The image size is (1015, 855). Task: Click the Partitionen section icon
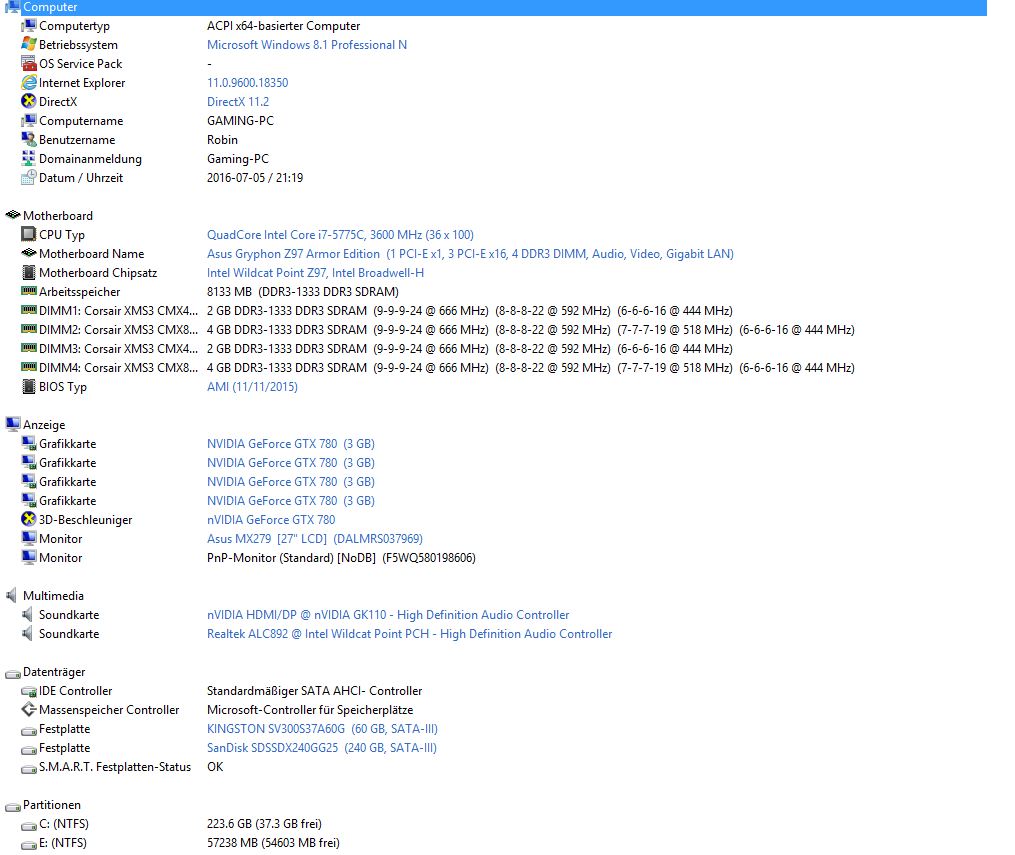point(12,806)
